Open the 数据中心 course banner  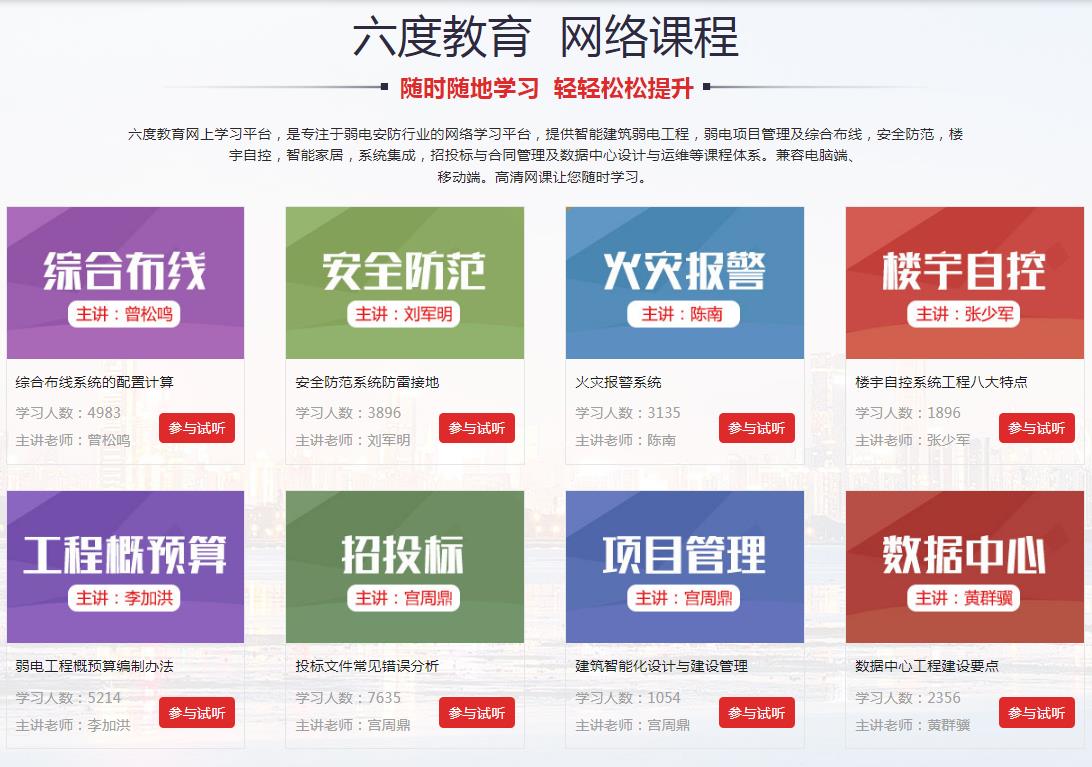[x=965, y=567]
